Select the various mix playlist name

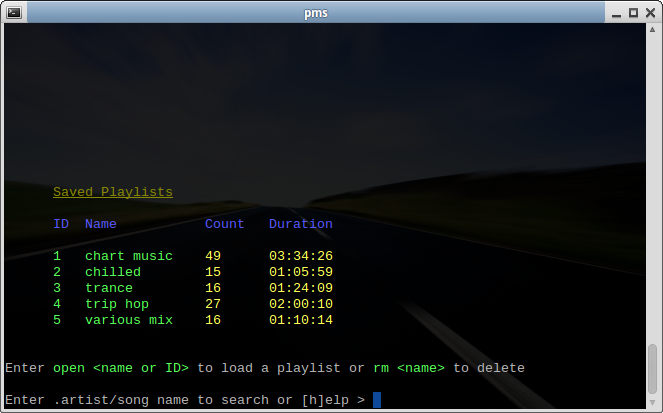click(129, 320)
